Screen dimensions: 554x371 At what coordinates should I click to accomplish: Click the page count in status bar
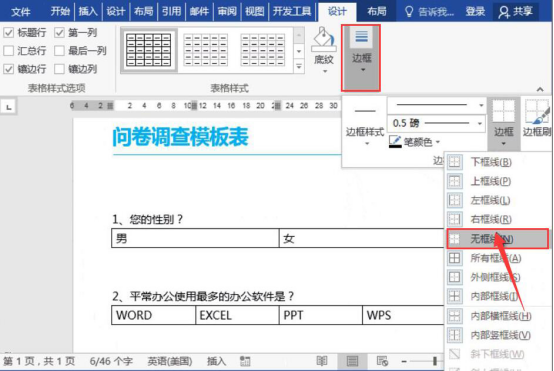point(39,361)
